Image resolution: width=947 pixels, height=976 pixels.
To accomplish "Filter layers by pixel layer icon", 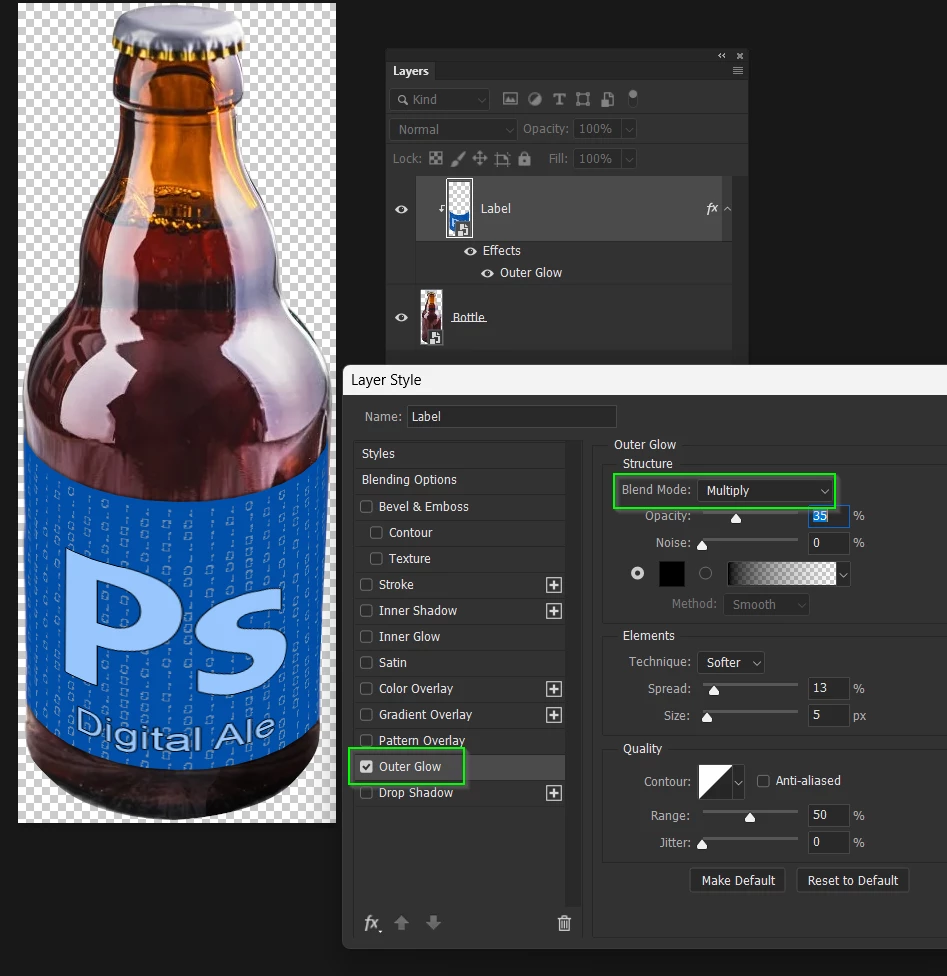I will (510, 99).
